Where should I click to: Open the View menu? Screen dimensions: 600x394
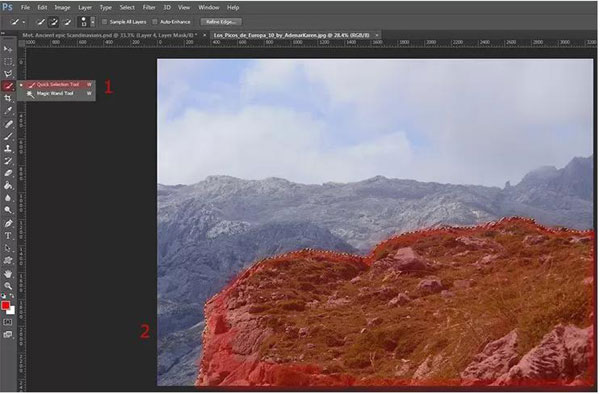pos(184,7)
